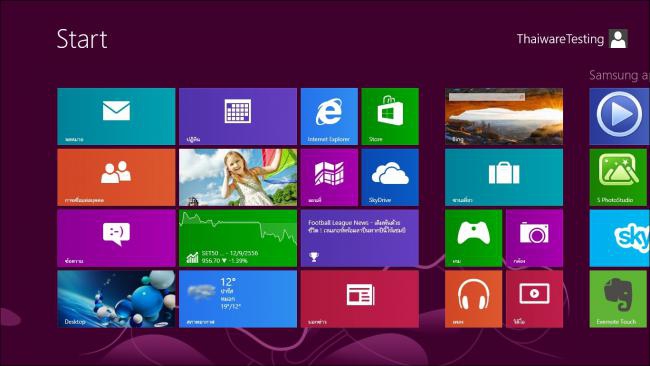The height and width of the screenshot is (366, 650).
Task: Launch the media player tile with play button
Action: point(620,116)
